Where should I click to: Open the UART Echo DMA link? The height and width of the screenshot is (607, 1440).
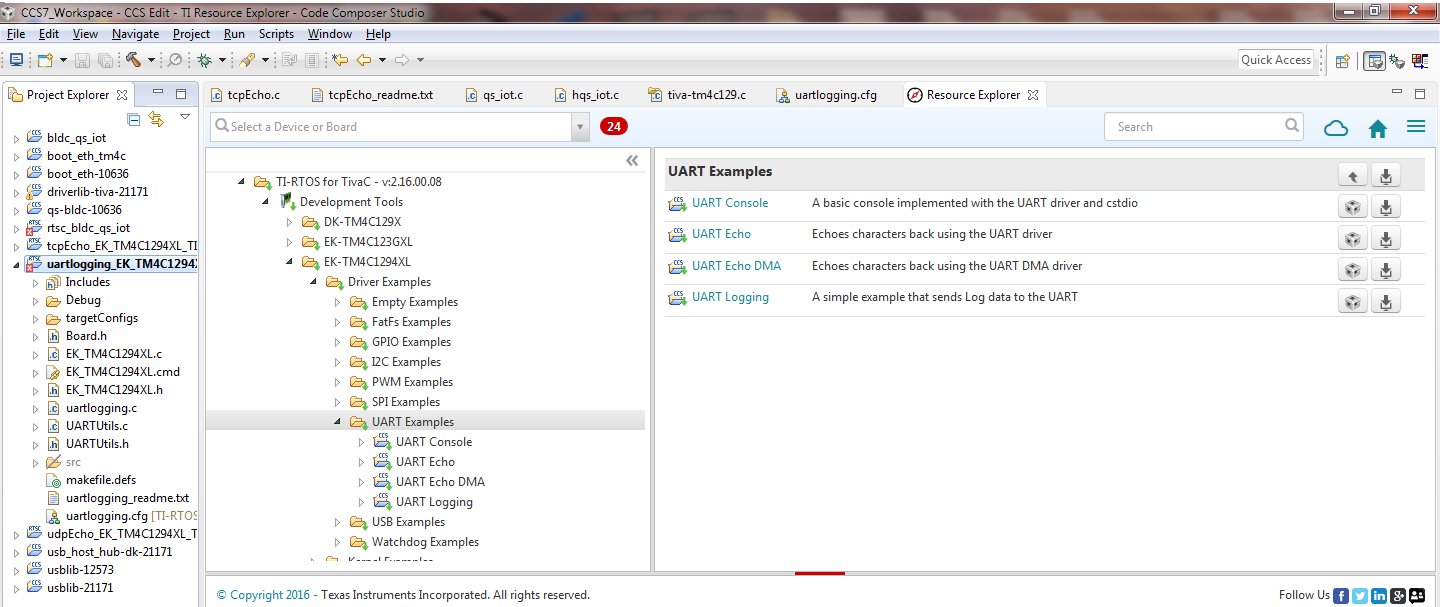pyautogui.click(x=736, y=266)
